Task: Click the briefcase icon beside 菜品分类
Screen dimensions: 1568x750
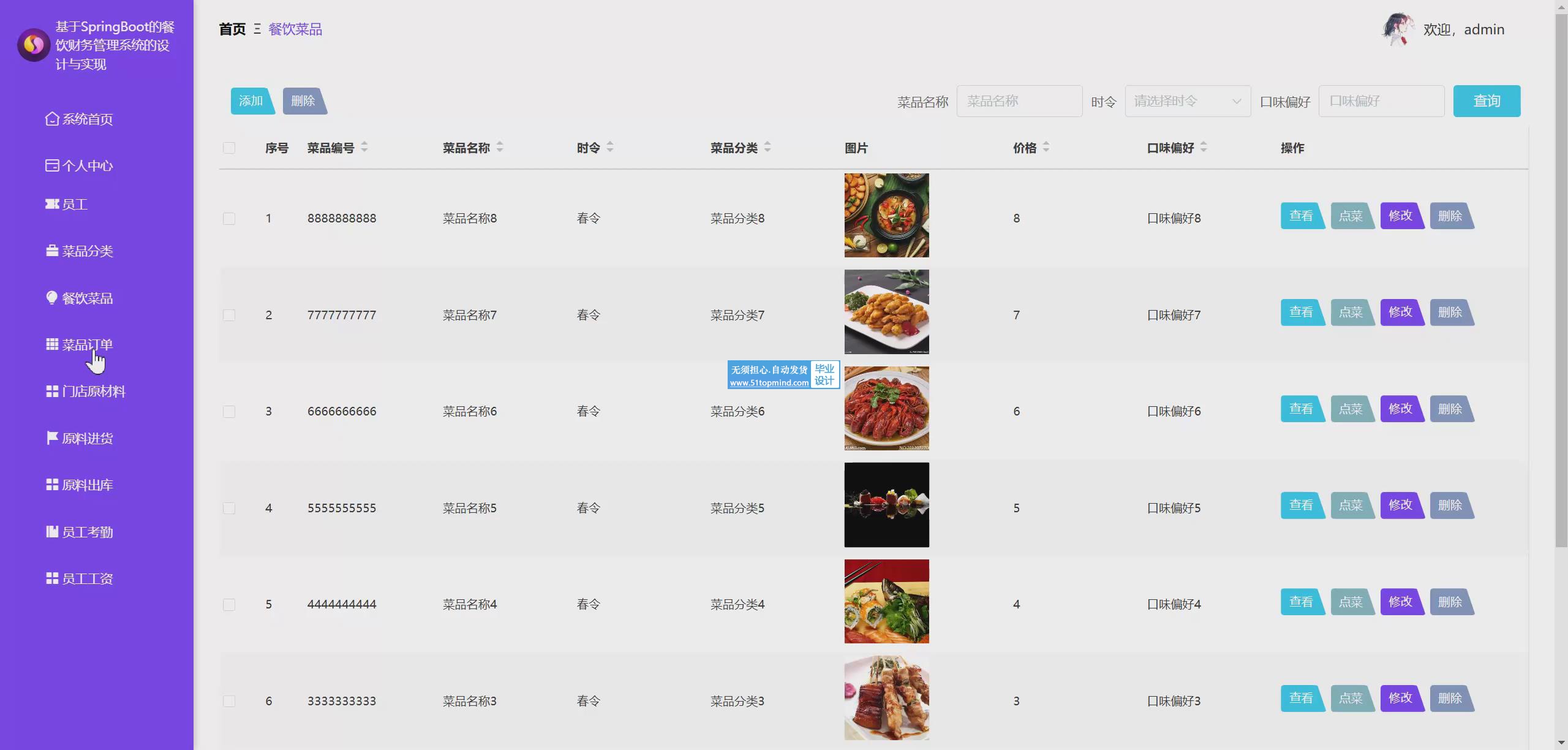Action: tap(52, 251)
